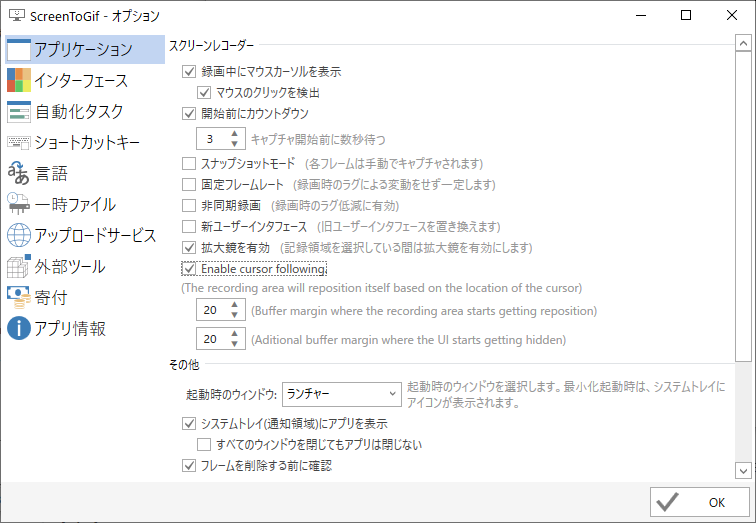The width and height of the screenshot is (756, 523).
Task: Switch to the 自動化タスク tab
Action: click(85, 112)
